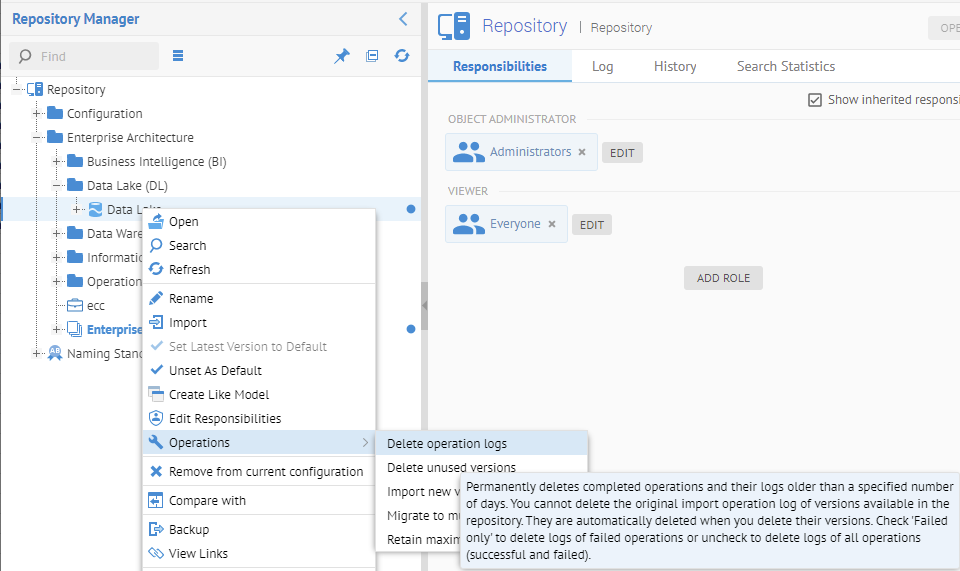This screenshot has height=571, width=960.
Task: Click the ADD ROLE button
Action: click(723, 278)
